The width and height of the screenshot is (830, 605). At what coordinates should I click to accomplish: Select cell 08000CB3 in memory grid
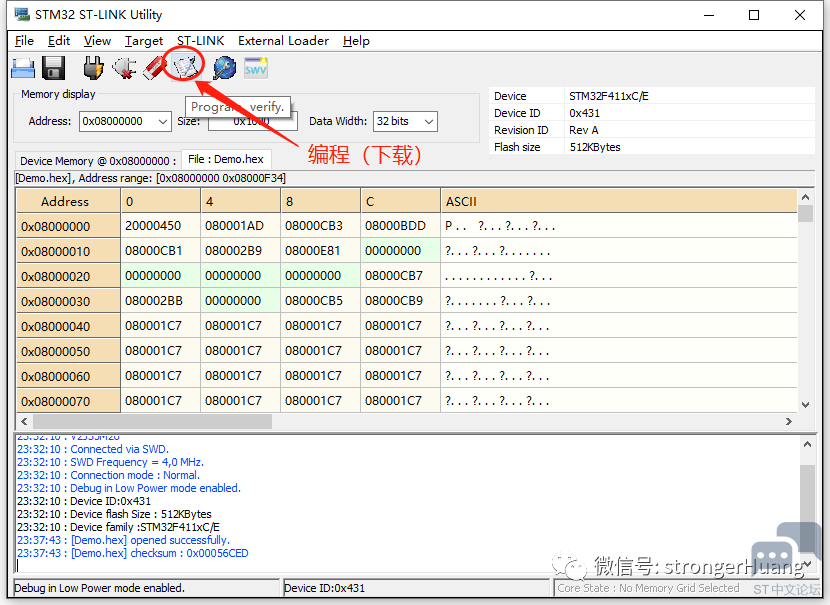click(320, 226)
